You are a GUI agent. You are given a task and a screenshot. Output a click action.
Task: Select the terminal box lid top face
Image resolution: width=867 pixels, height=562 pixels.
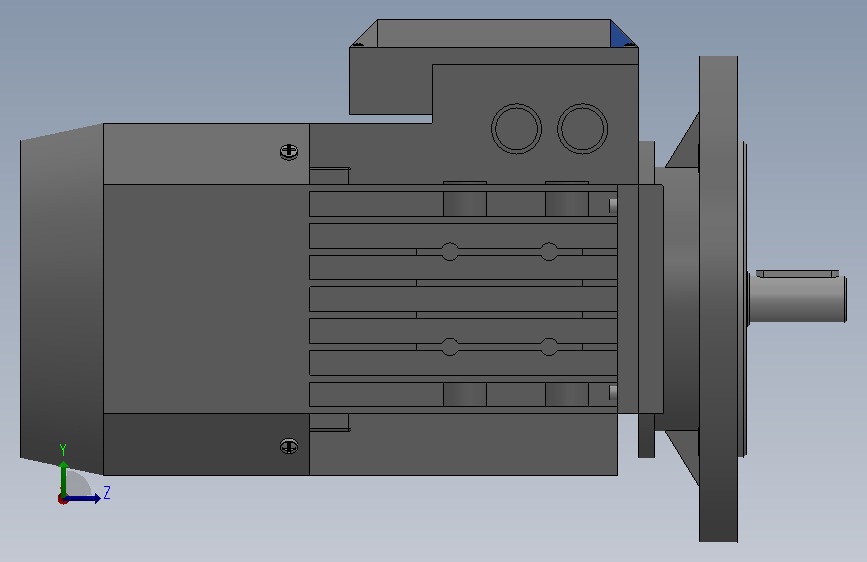point(494,33)
